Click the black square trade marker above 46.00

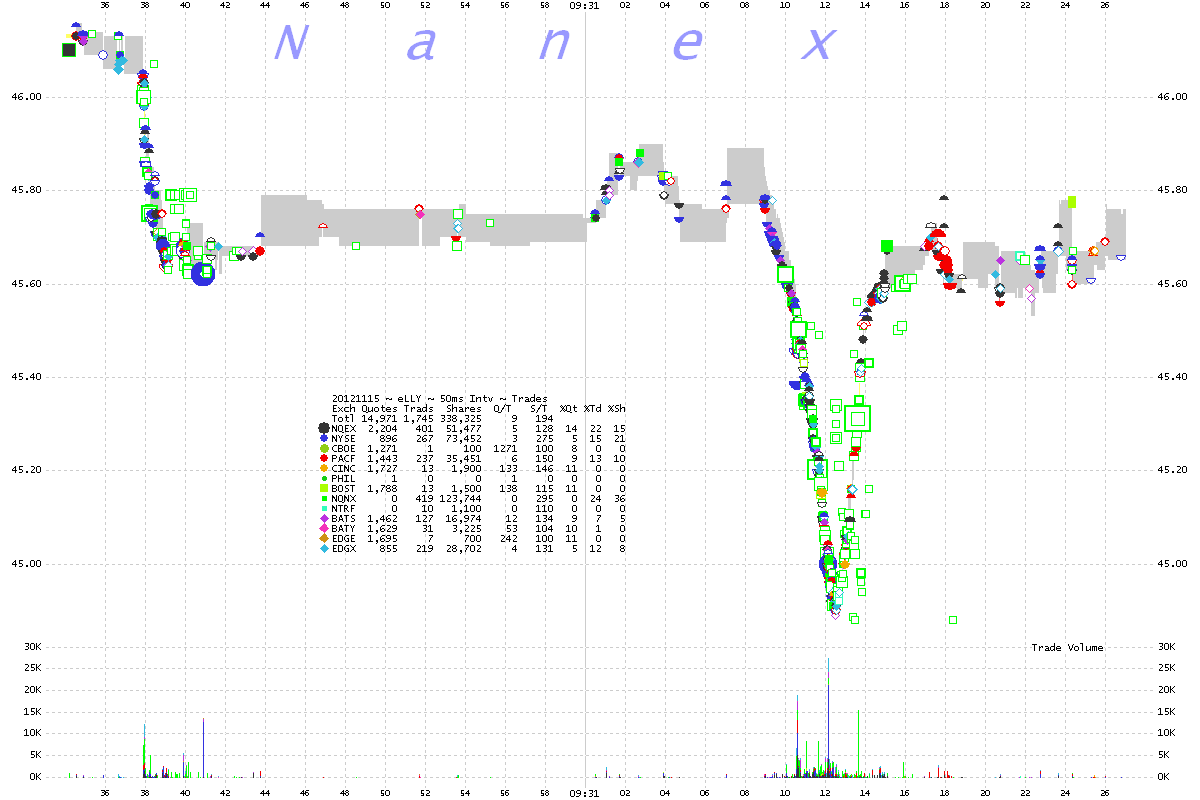[x=69, y=50]
